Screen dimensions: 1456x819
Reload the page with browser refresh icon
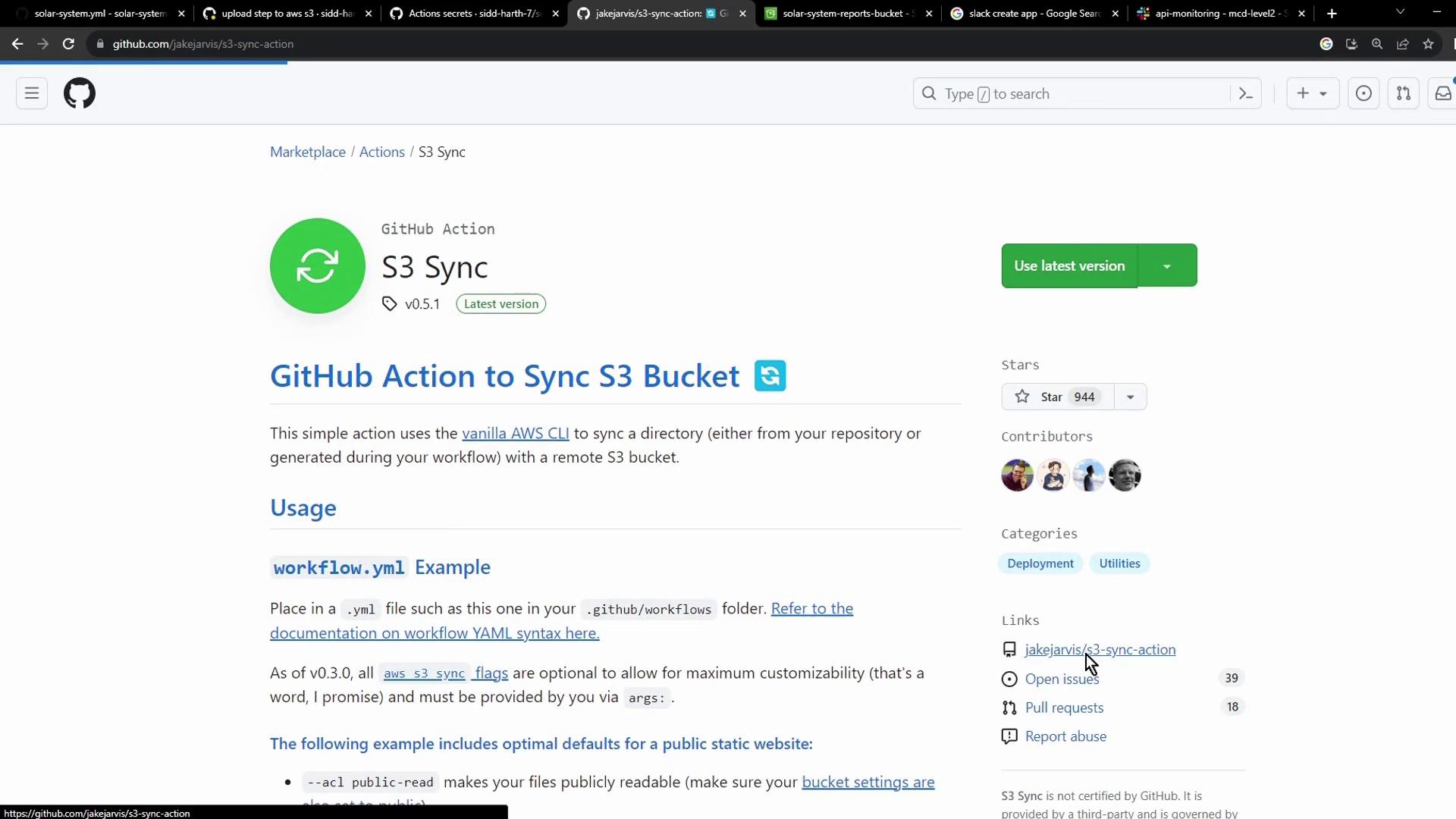pos(68,44)
